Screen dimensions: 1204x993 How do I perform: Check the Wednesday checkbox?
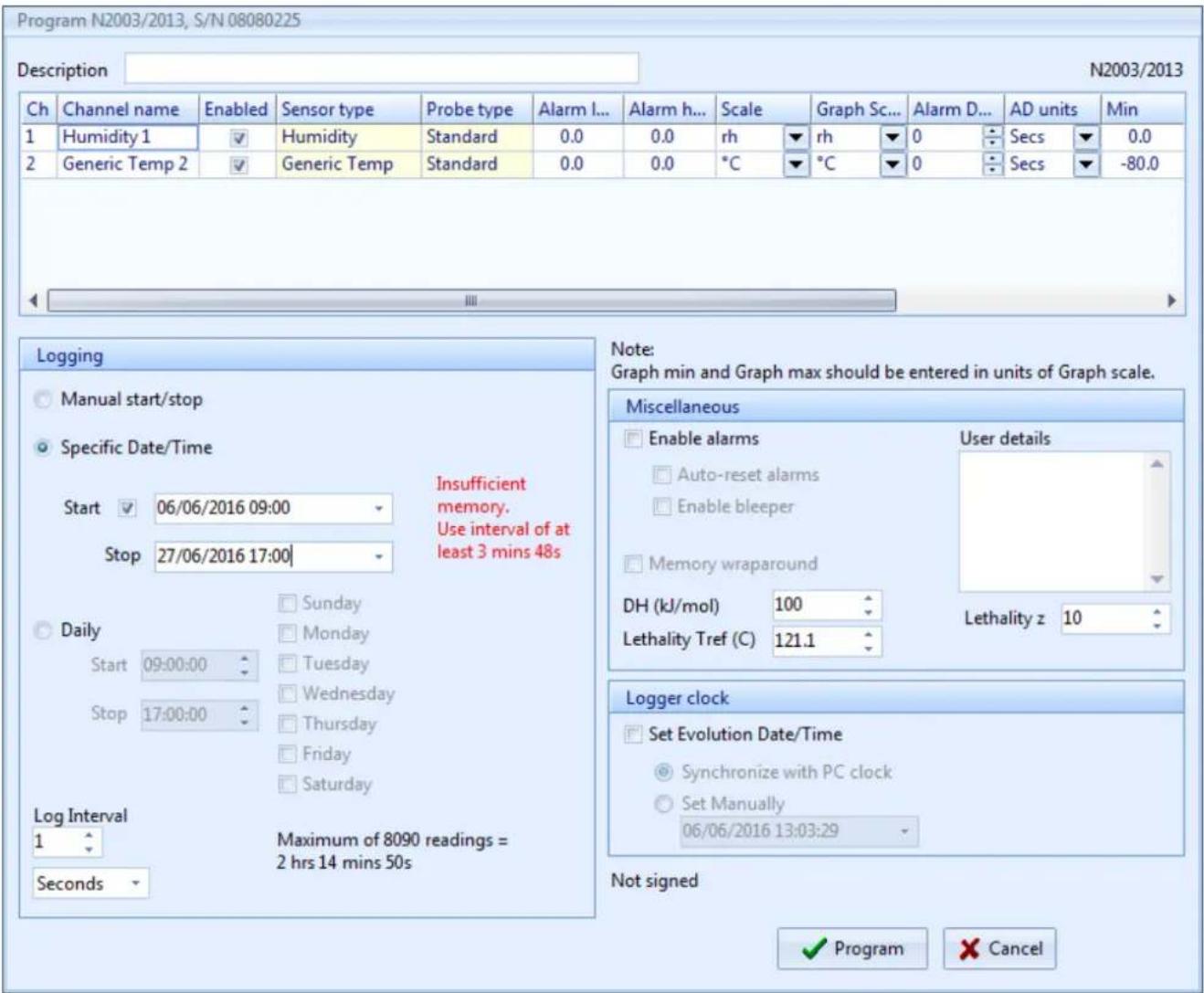coord(288,693)
